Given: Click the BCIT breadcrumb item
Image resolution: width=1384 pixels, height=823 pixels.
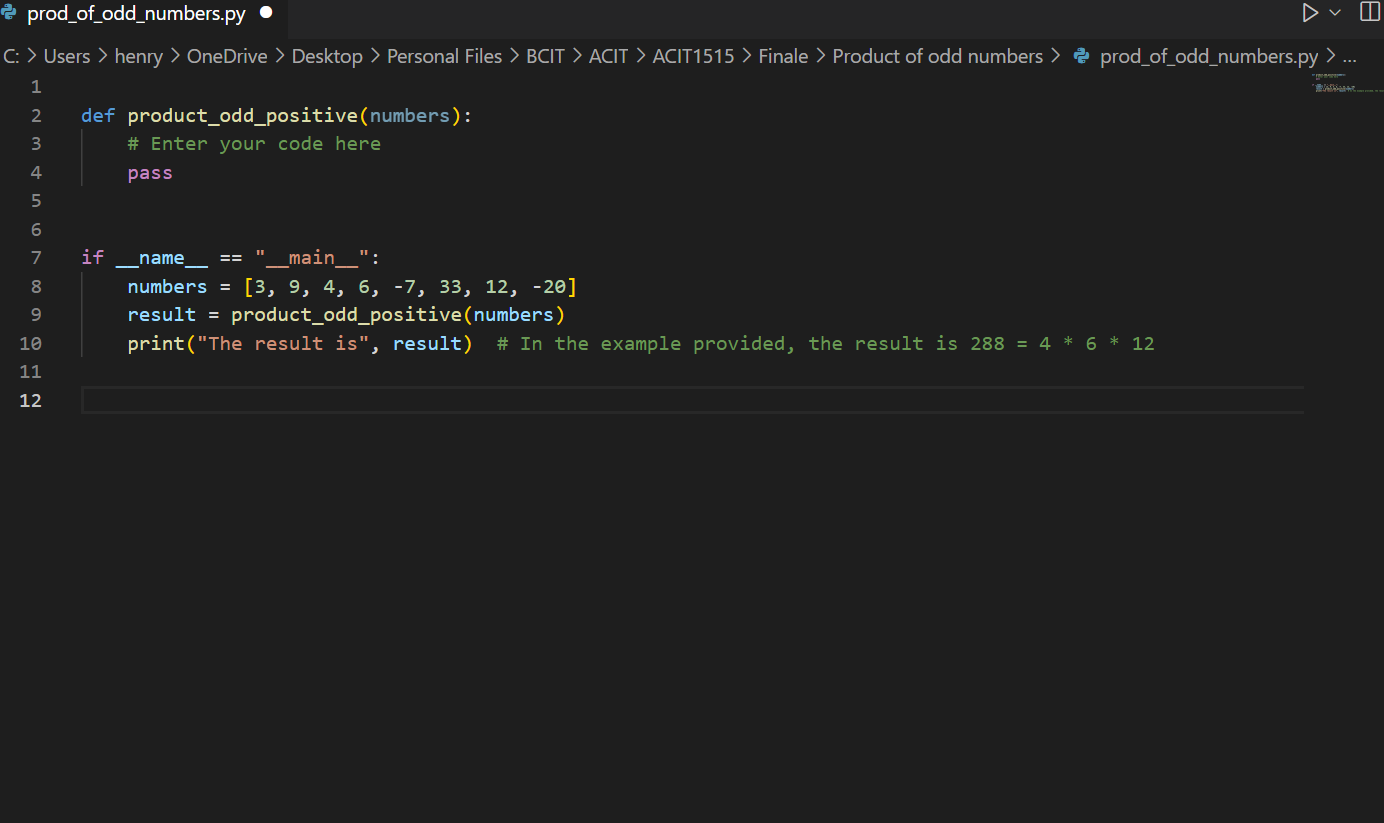Looking at the screenshot, I should click(545, 56).
